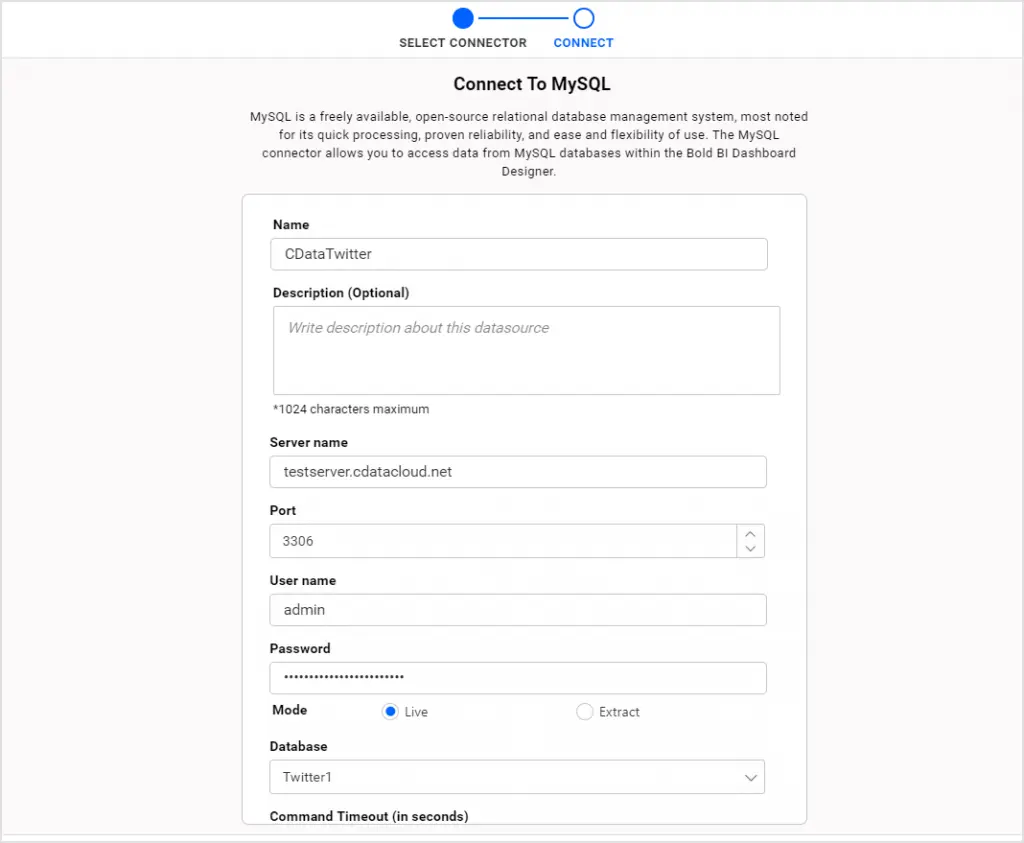Image resolution: width=1024 pixels, height=843 pixels.
Task: Click the Server name input field
Action: 517,472
